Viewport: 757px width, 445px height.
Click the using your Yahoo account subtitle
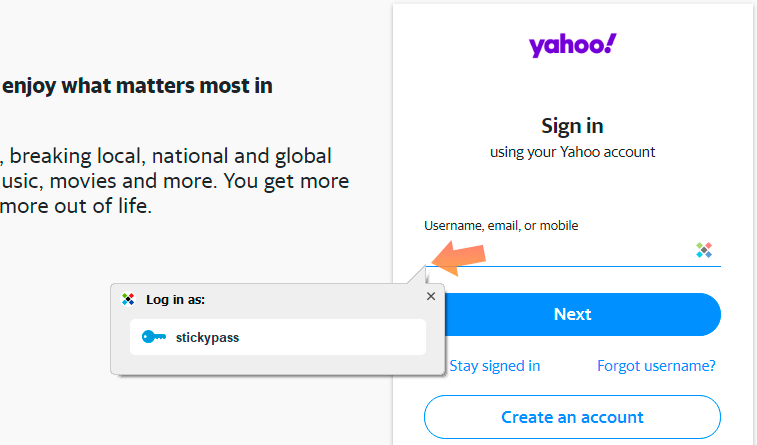click(573, 153)
